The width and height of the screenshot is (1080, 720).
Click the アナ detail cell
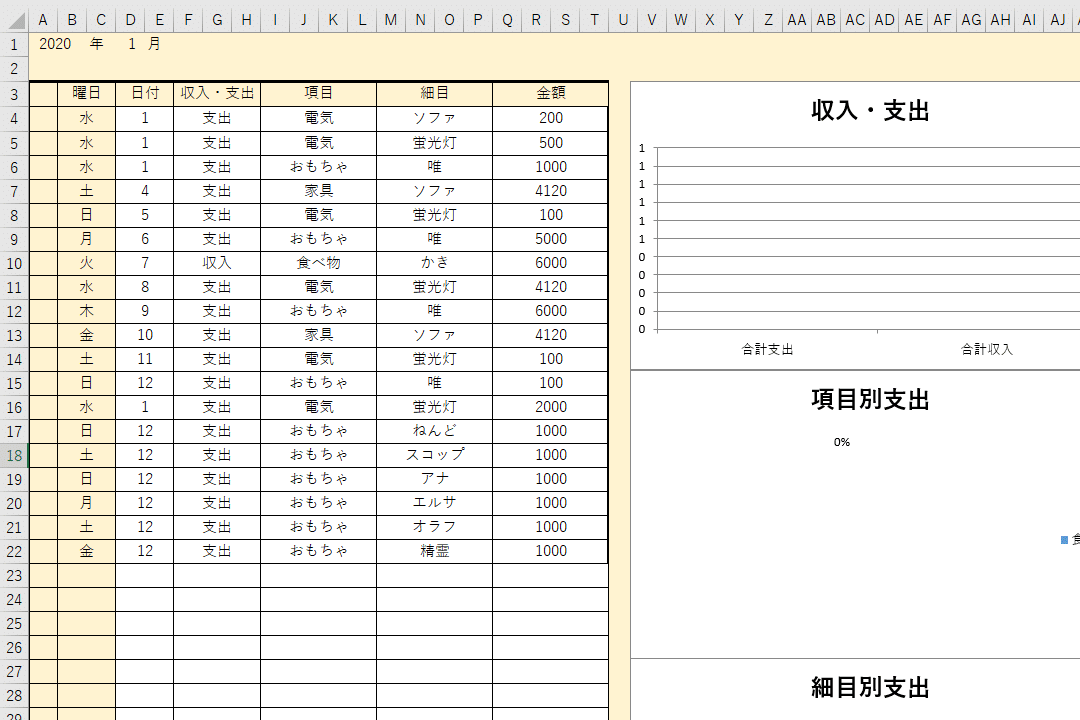pyautogui.click(x=435, y=480)
